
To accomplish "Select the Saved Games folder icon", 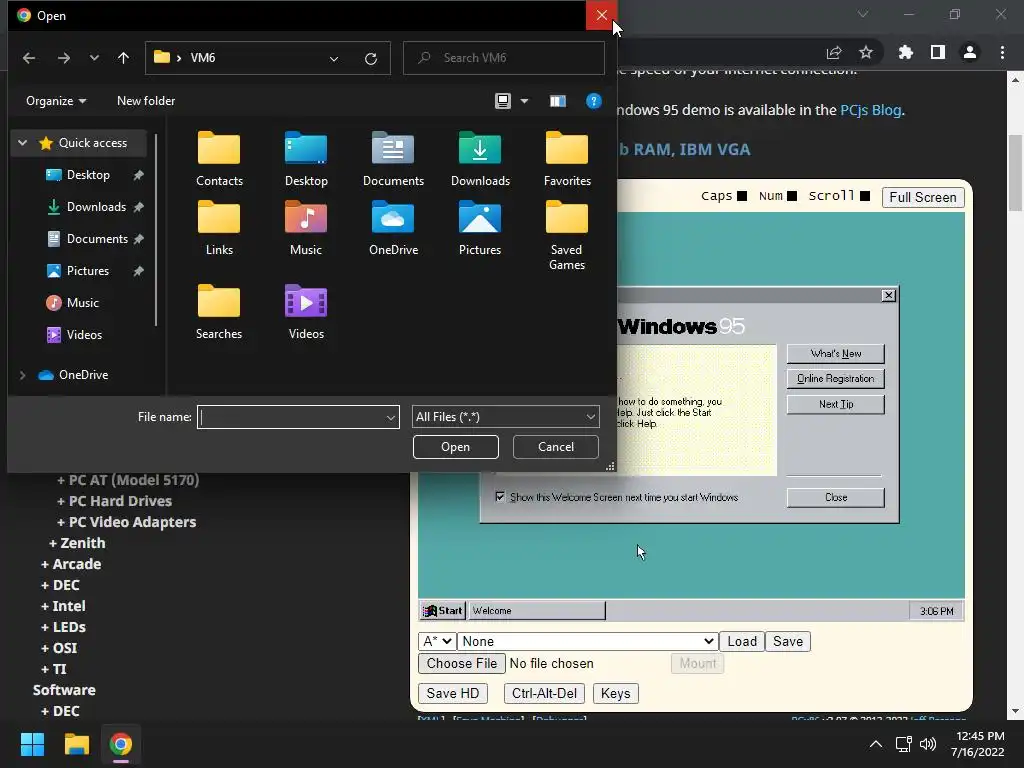I will pos(567,236).
